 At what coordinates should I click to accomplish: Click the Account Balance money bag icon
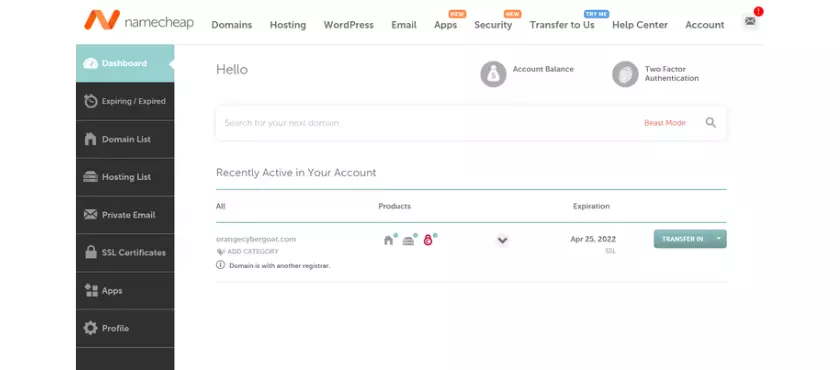(493, 74)
